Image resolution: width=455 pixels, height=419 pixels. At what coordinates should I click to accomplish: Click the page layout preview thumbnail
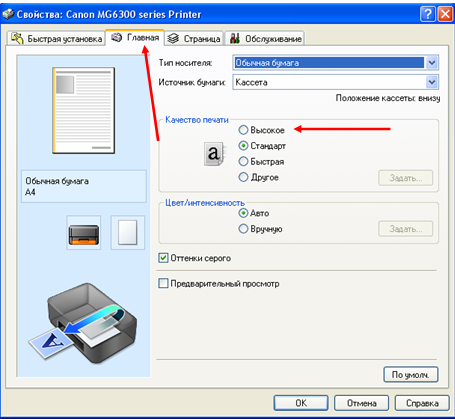(83, 111)
